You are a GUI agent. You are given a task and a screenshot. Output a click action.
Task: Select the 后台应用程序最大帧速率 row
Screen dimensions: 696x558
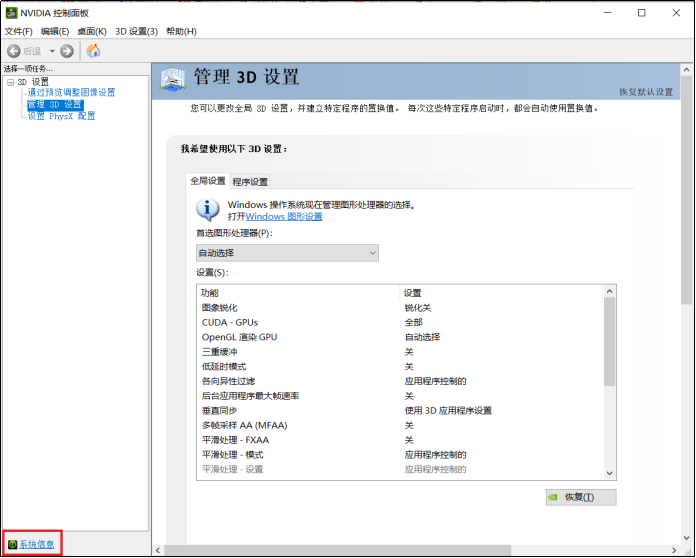point(399,396)
